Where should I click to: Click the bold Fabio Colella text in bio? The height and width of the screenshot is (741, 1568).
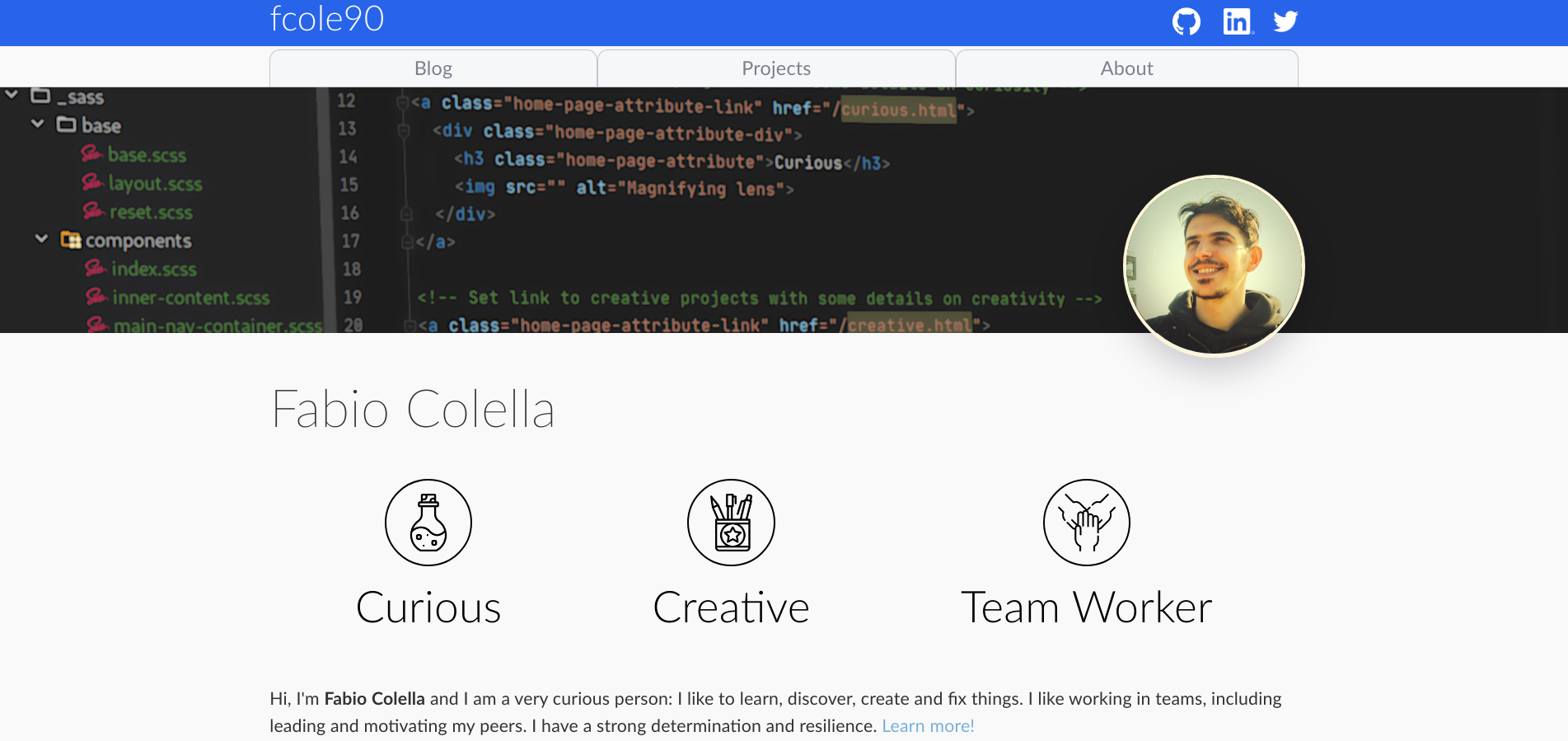point(375,699)
